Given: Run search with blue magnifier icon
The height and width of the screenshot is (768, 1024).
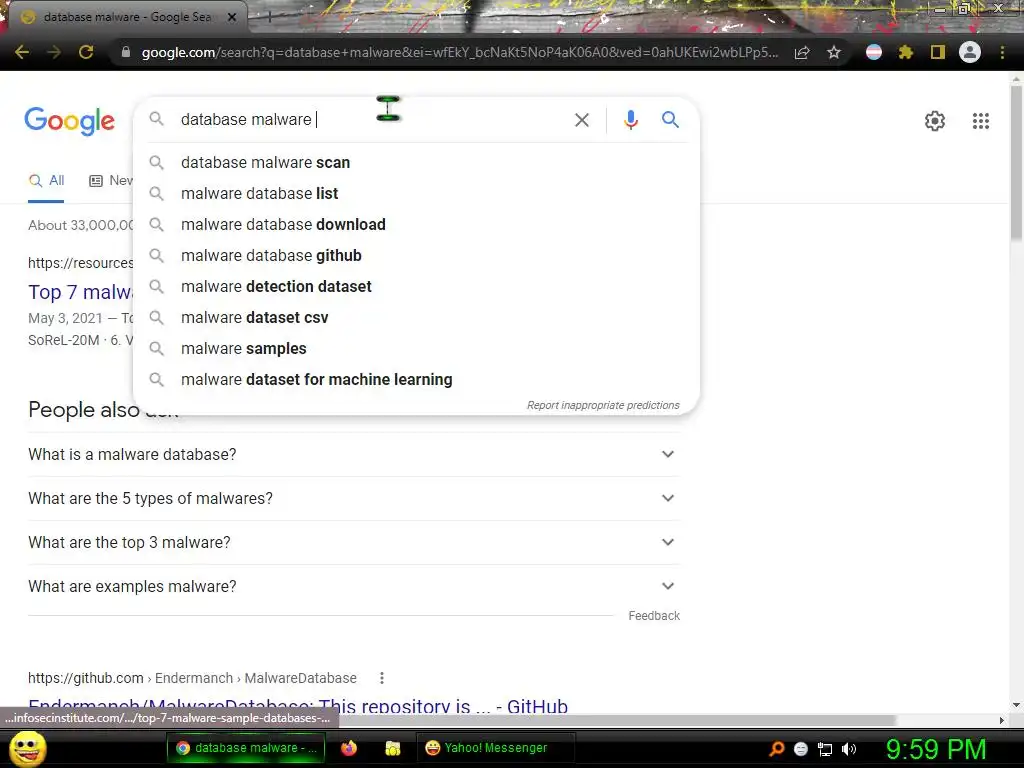Looking at the screenshot, I should pos(670,120).
